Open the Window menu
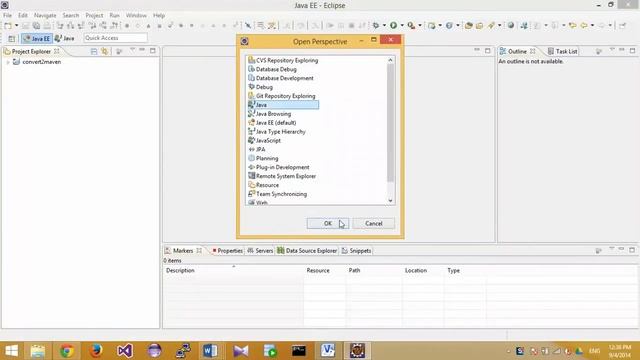The image size is (640, 360). point(136,16)
